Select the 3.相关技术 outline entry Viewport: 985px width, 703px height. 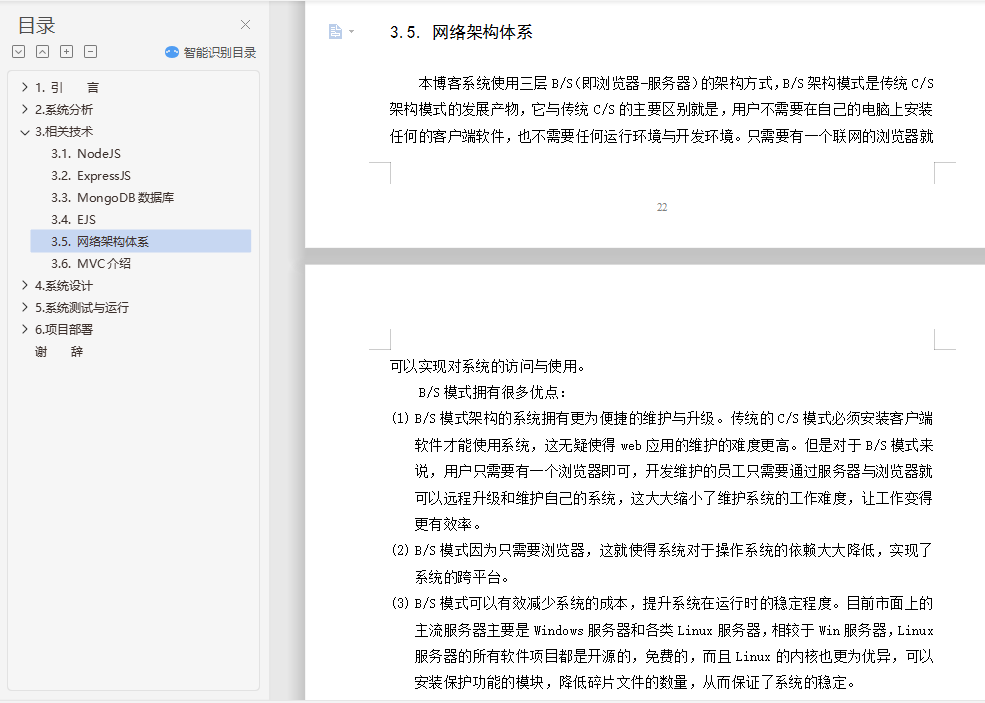tap(63, 131)
